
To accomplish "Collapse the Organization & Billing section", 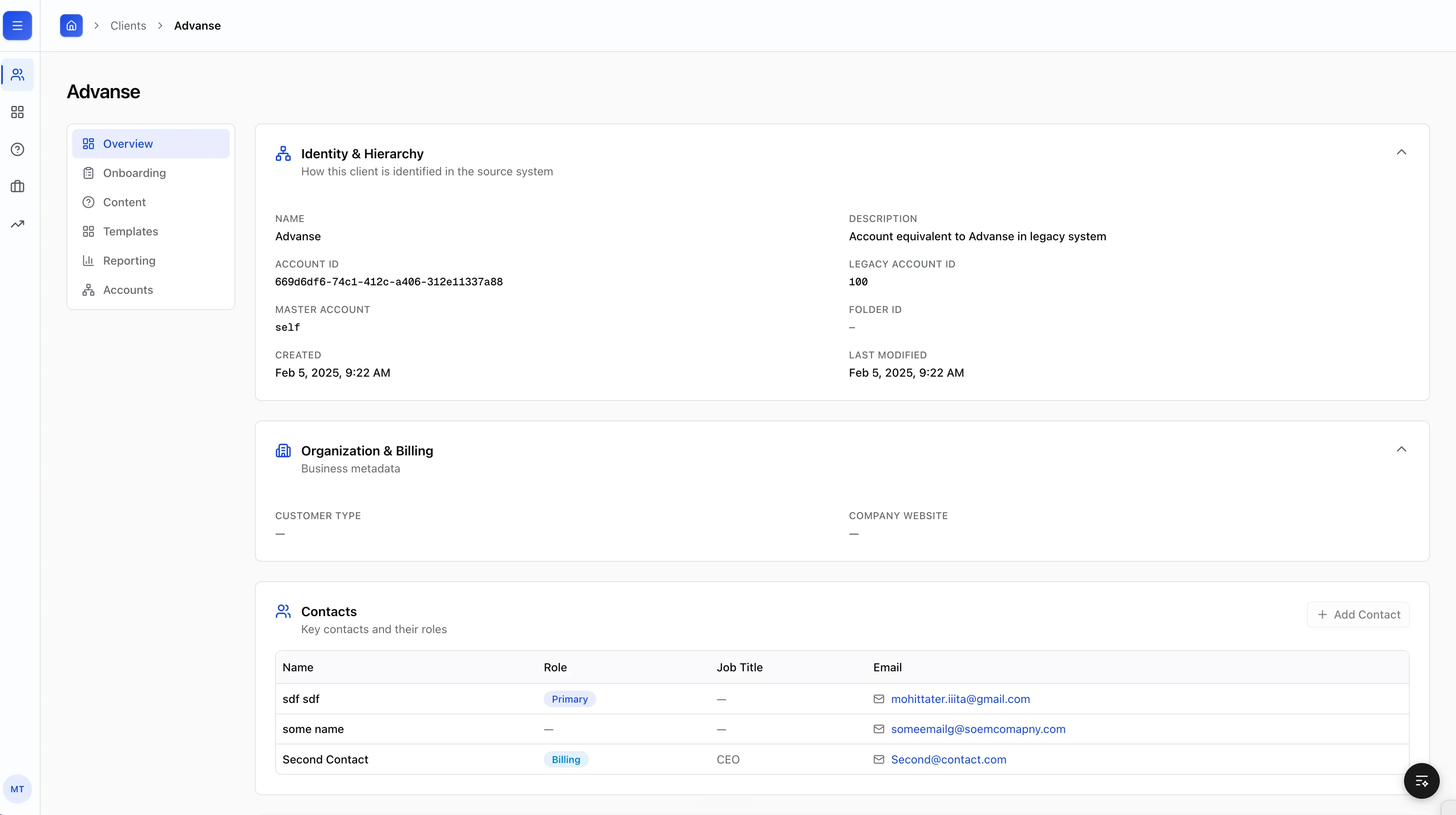I will point(1401,449).
